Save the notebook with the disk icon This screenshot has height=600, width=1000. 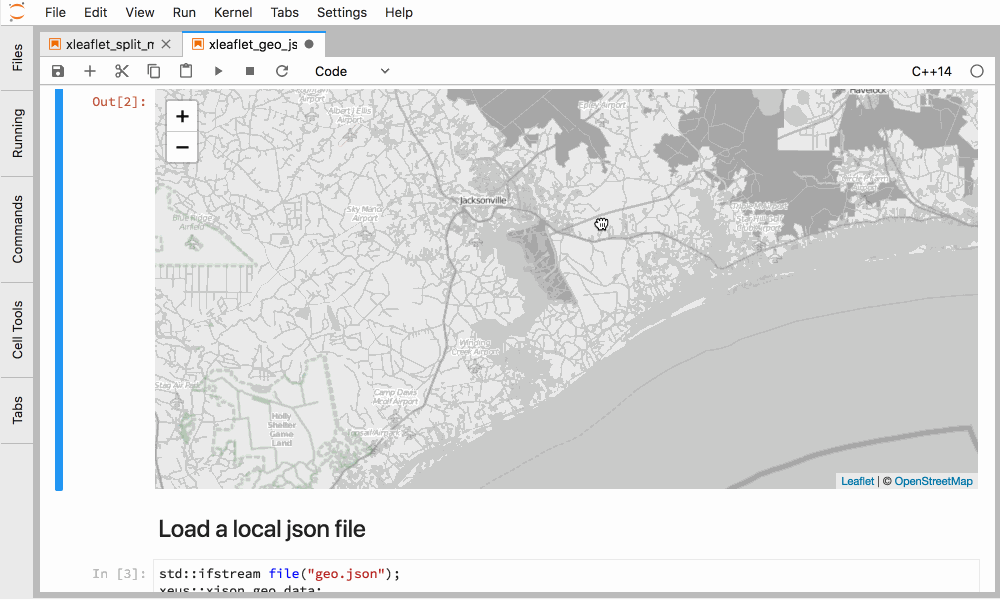pyautogui.click(x=58, y=71)
